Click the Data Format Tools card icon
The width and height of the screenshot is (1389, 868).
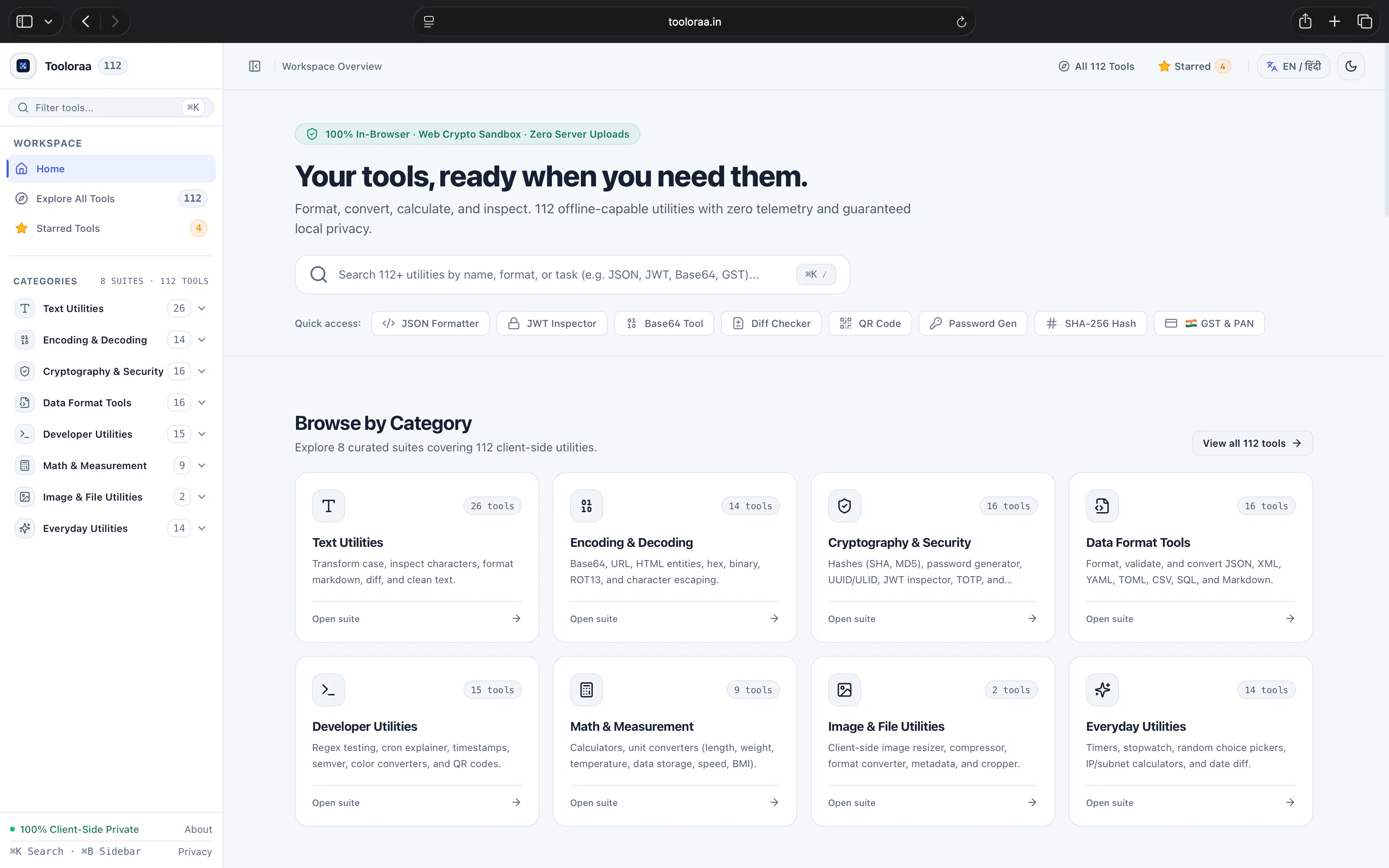pos(1102,506)
